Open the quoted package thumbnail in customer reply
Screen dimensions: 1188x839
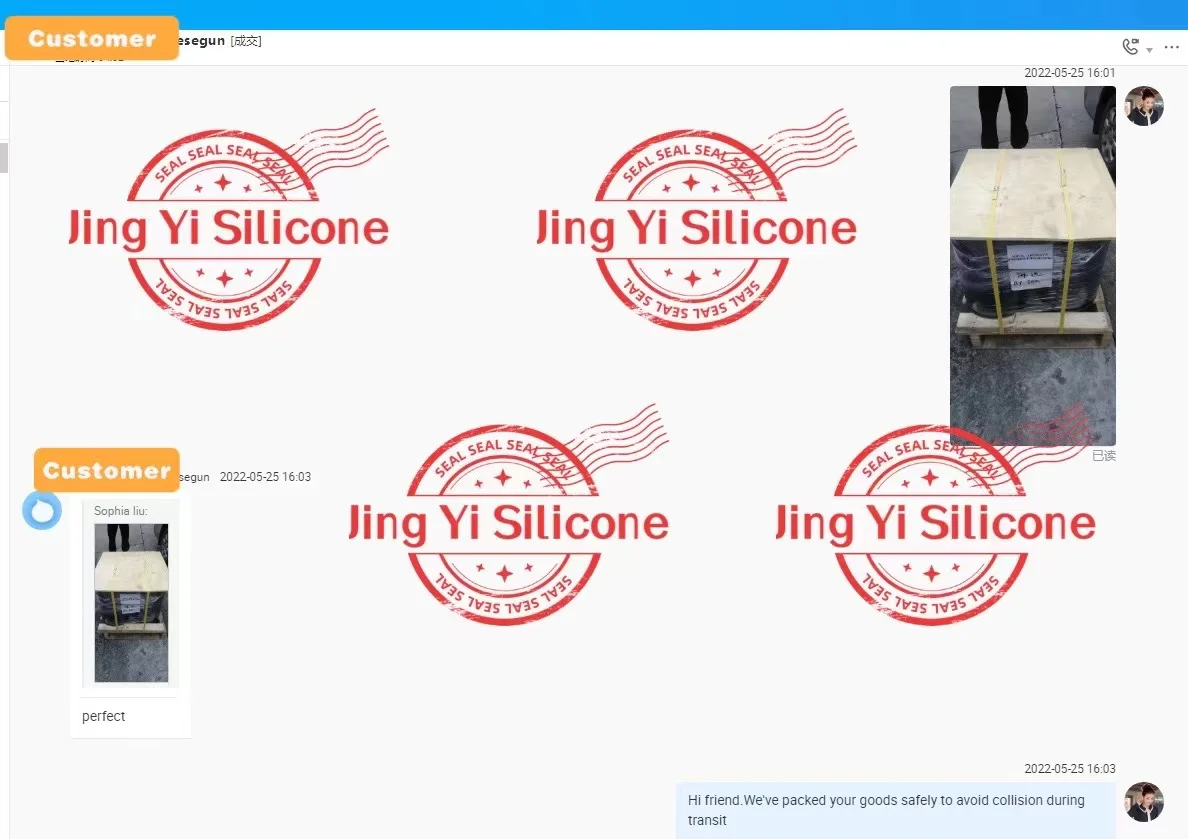(131, 603)
